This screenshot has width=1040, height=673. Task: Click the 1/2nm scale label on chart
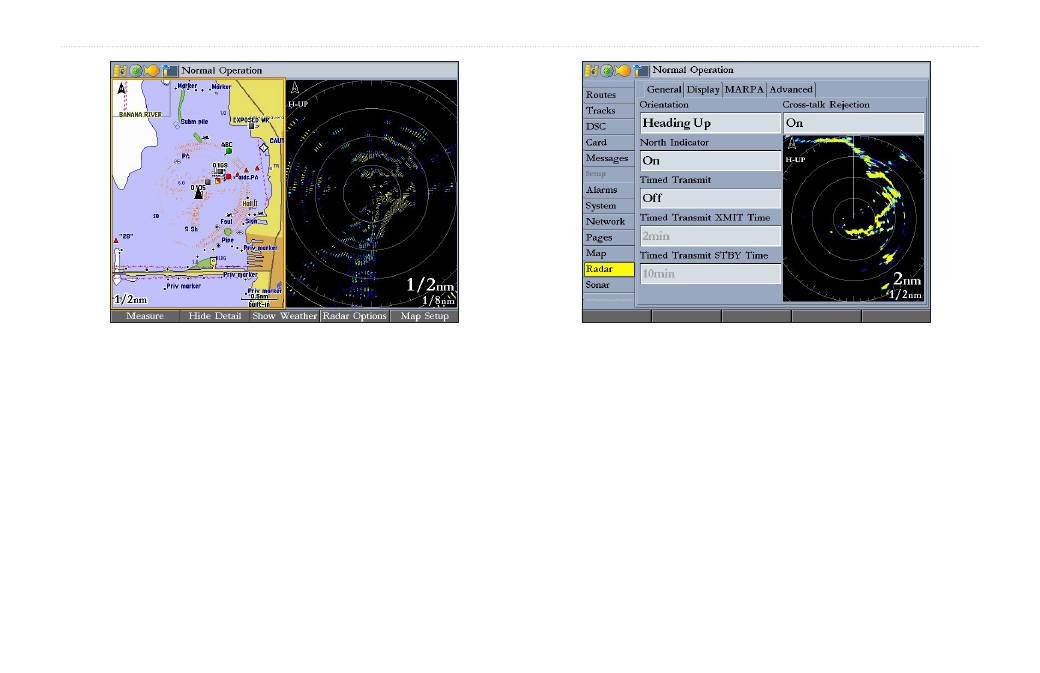click(x=131, y=300)
